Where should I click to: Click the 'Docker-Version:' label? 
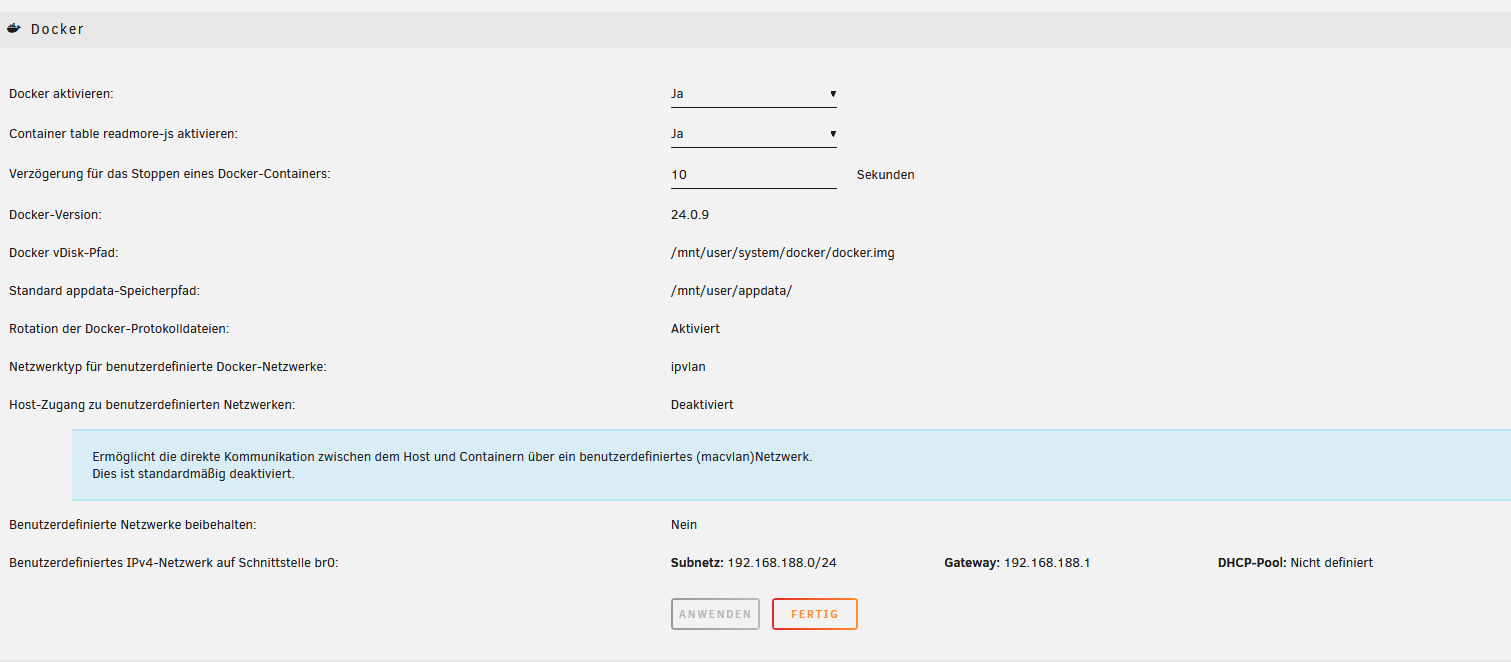(55, 214)
